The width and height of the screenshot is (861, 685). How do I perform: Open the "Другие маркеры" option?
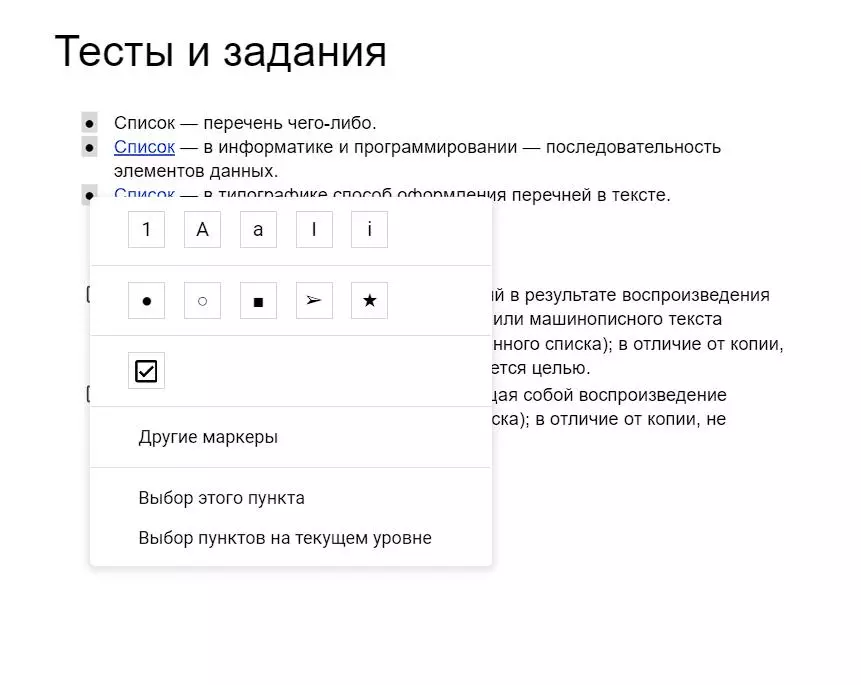click(209, 436)
